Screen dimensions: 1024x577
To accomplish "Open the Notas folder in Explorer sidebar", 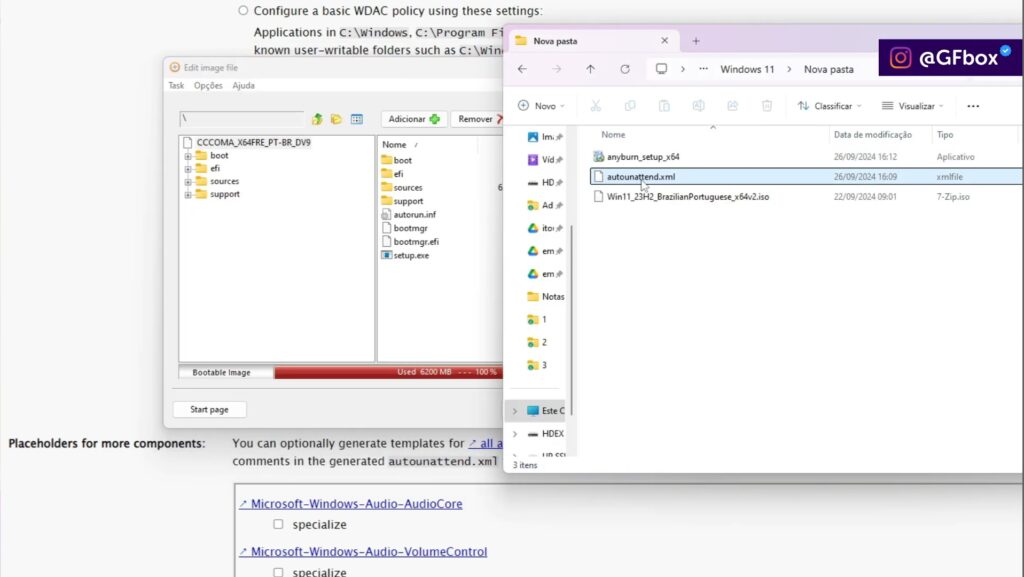I will tap(546, 297).
